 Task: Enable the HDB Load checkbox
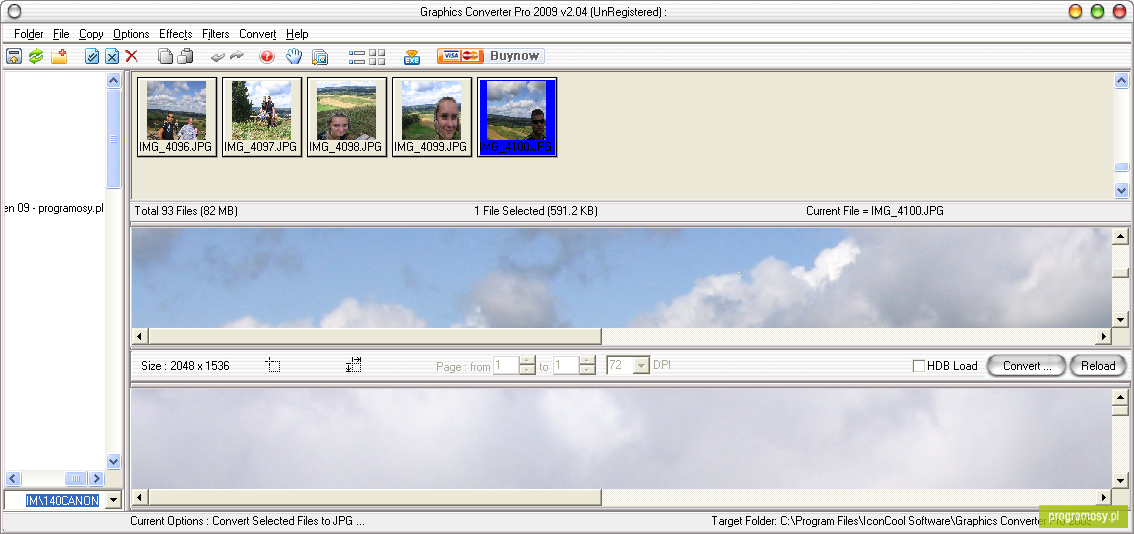(x=918, y=366)
